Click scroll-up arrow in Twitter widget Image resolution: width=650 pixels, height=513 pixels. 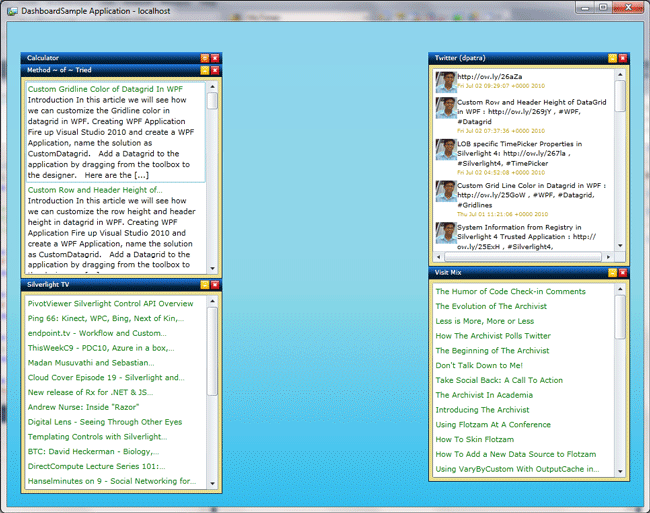(x=620, y=75)
